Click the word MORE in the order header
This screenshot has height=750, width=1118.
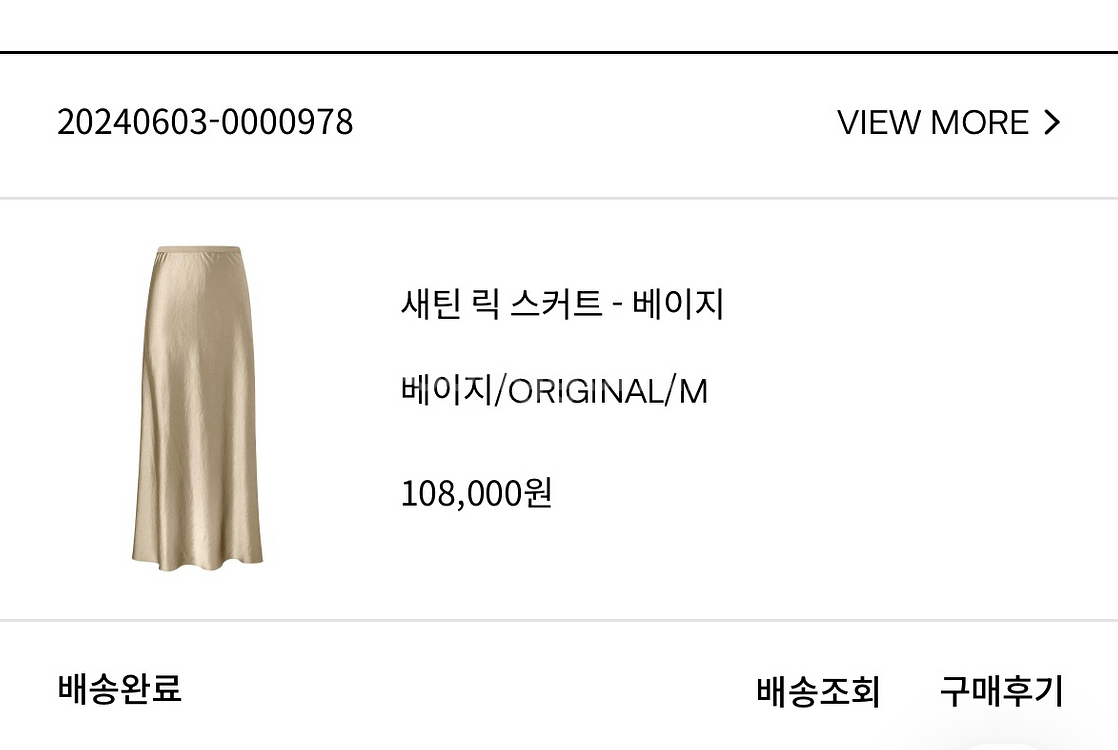coord(979,123)
